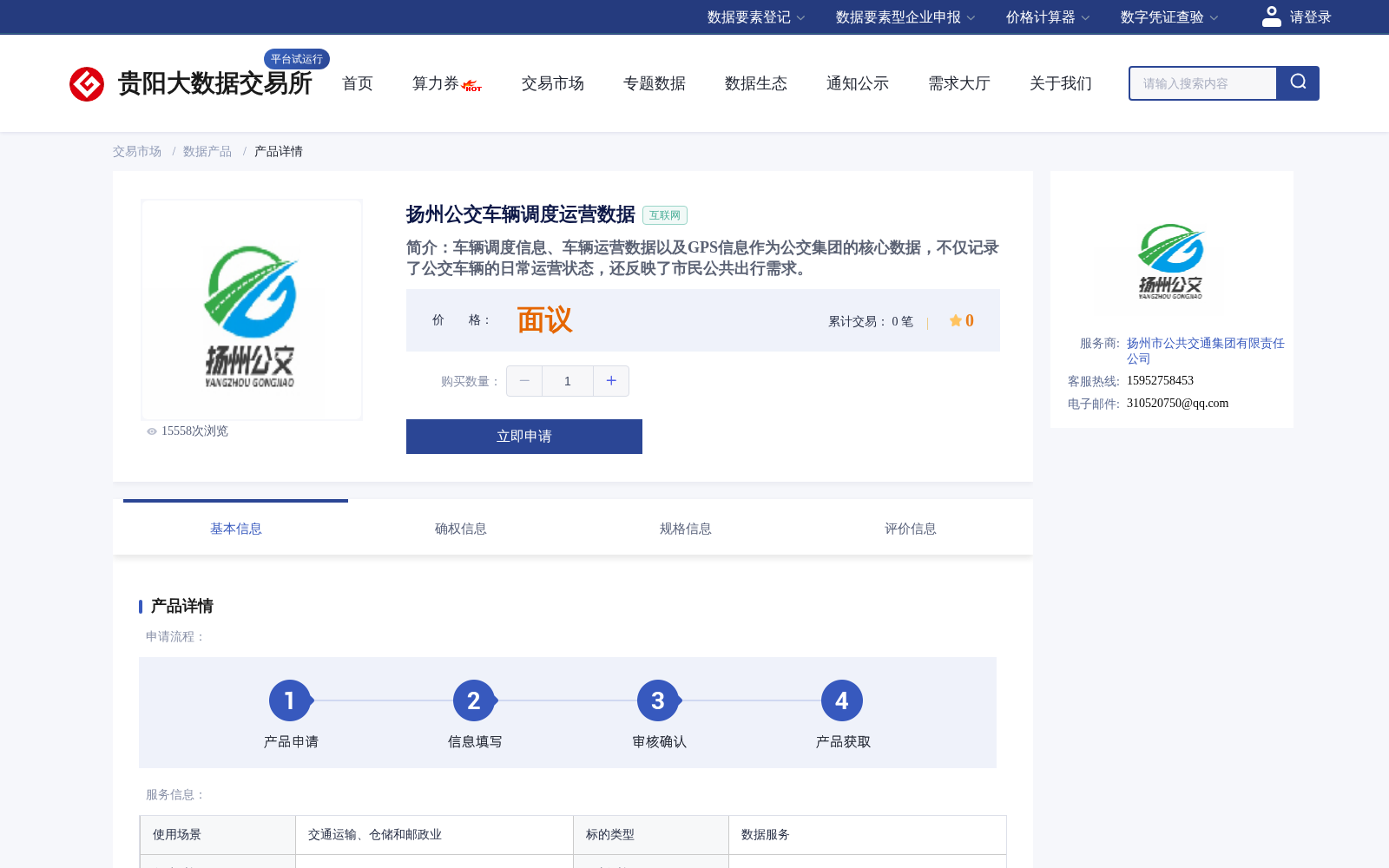Go to 首页 in the navigation
The height and width of the screenshot is (868, 1389).
point(358,83)
